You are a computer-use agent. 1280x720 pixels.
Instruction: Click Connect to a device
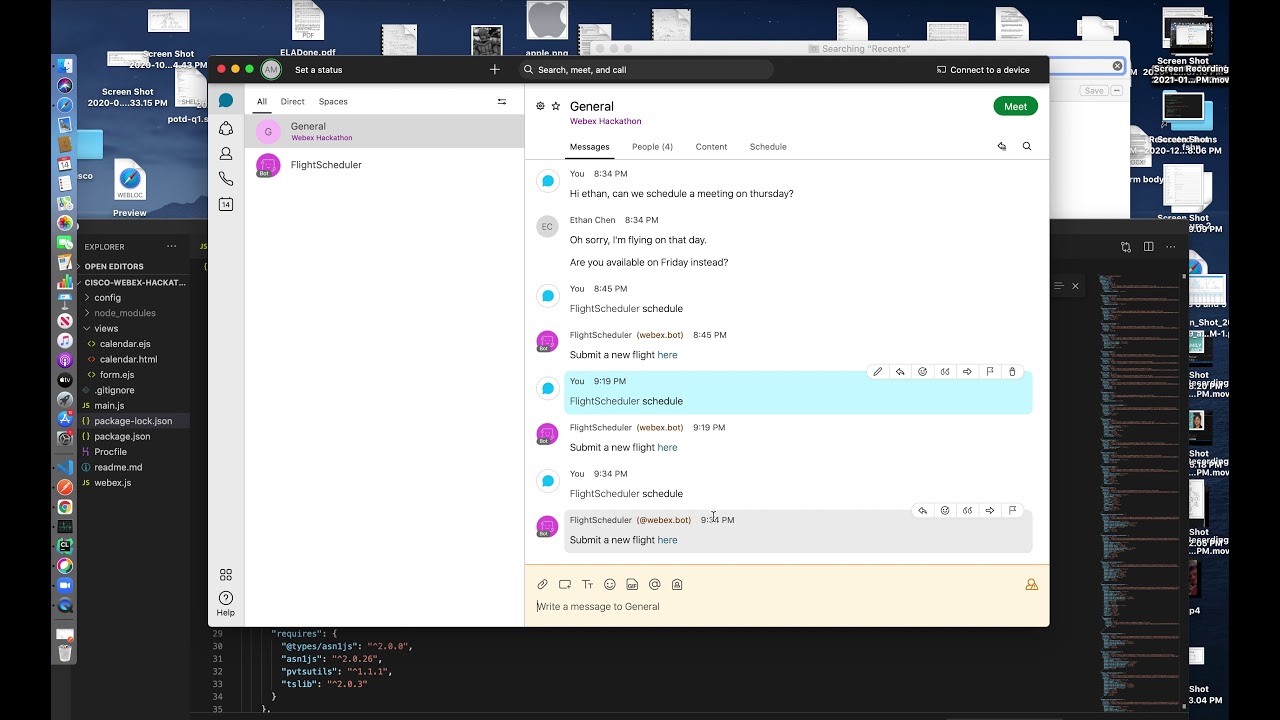(983, 70)
